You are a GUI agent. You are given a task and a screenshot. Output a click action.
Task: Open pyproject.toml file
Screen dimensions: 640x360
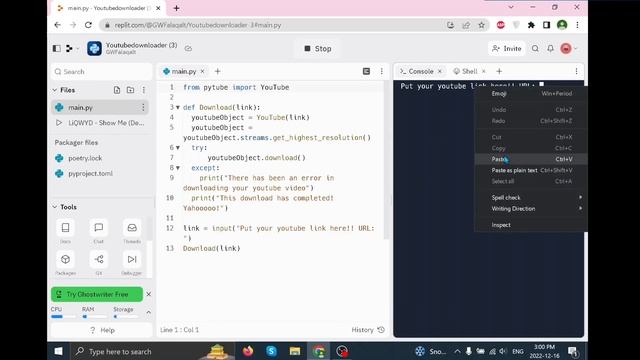91,173
